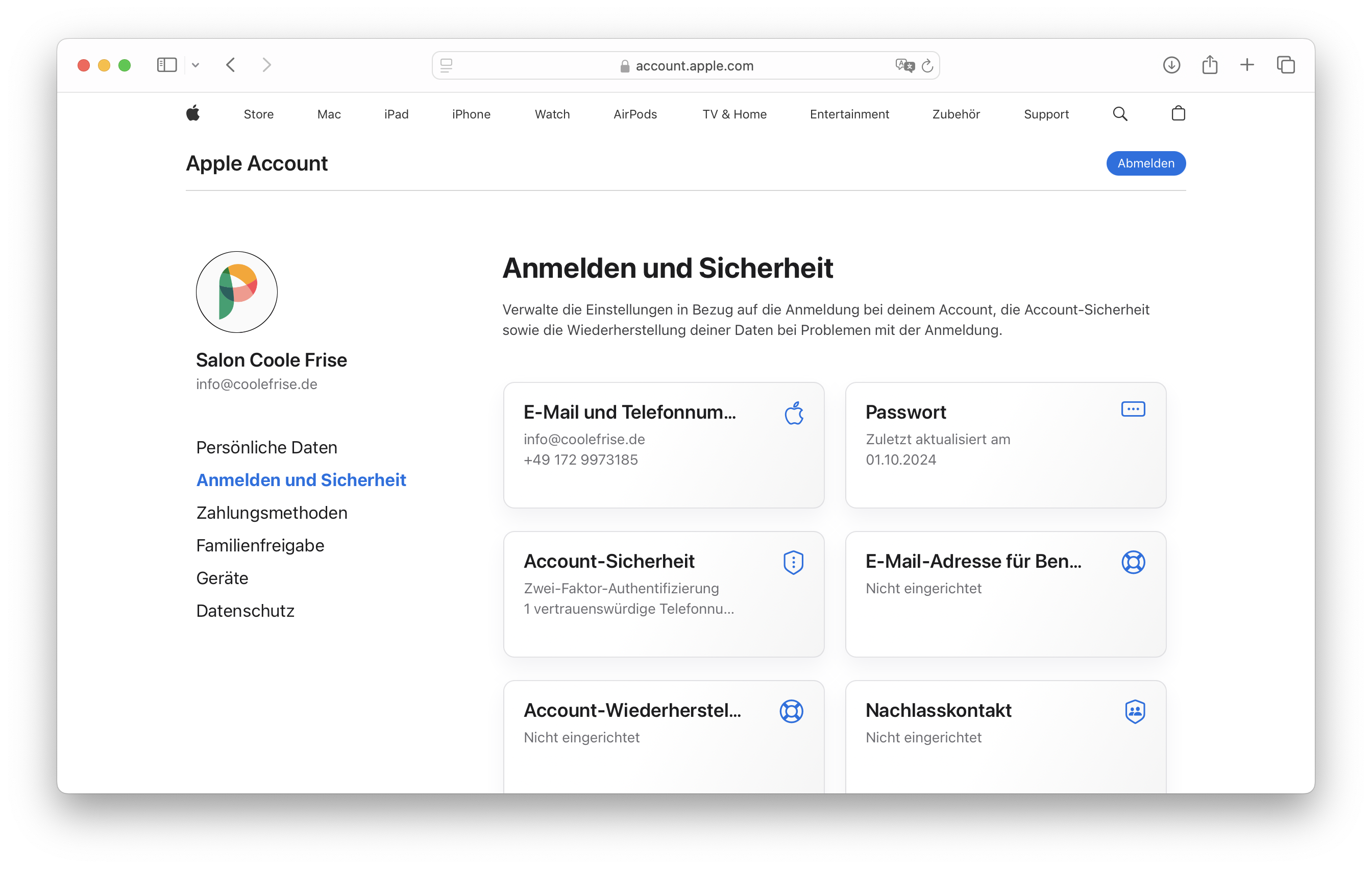This screenshot has width=1372, height=869.
Task: Expand the sidebar options chevron
Action: click(195, 65)
